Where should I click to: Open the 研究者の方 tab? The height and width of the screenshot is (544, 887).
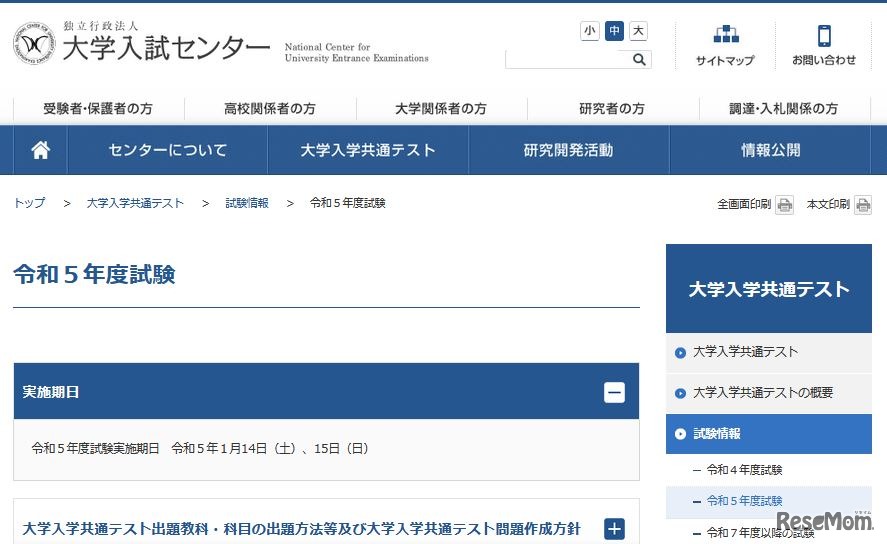(612, 109)
